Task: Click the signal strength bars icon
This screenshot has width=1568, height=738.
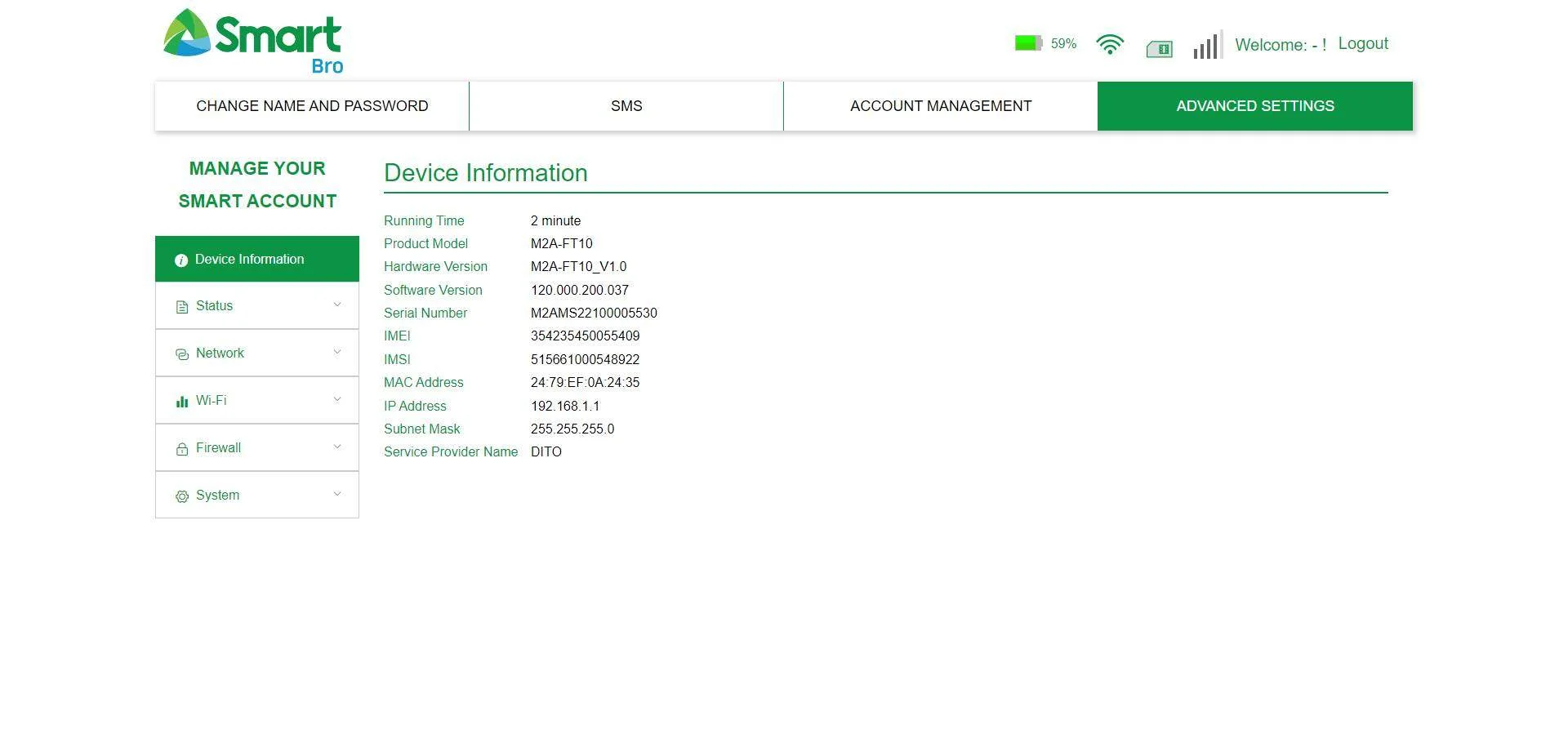Action: tap(1208, 45)
